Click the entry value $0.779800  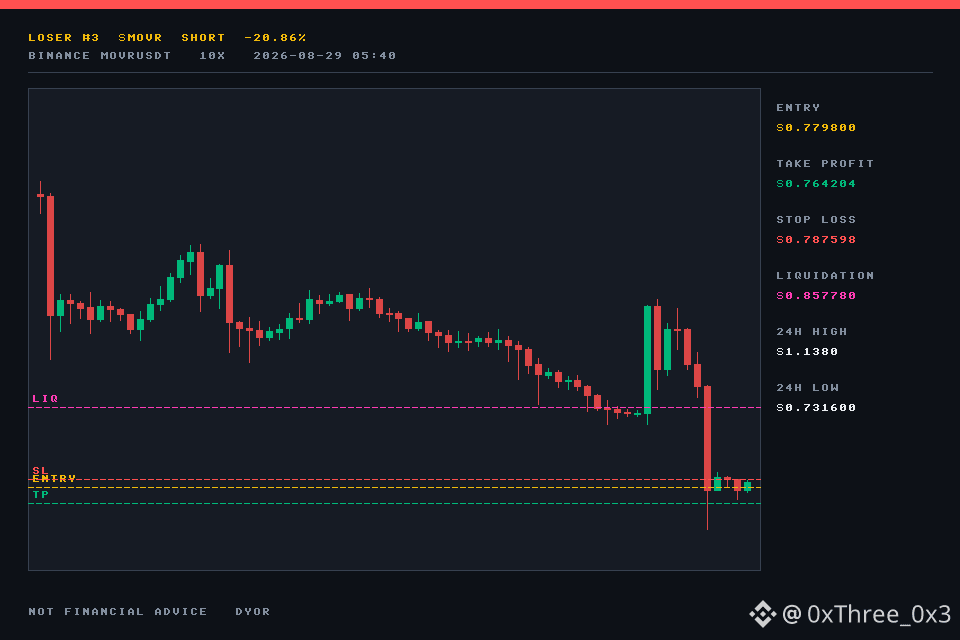point(816,127)
